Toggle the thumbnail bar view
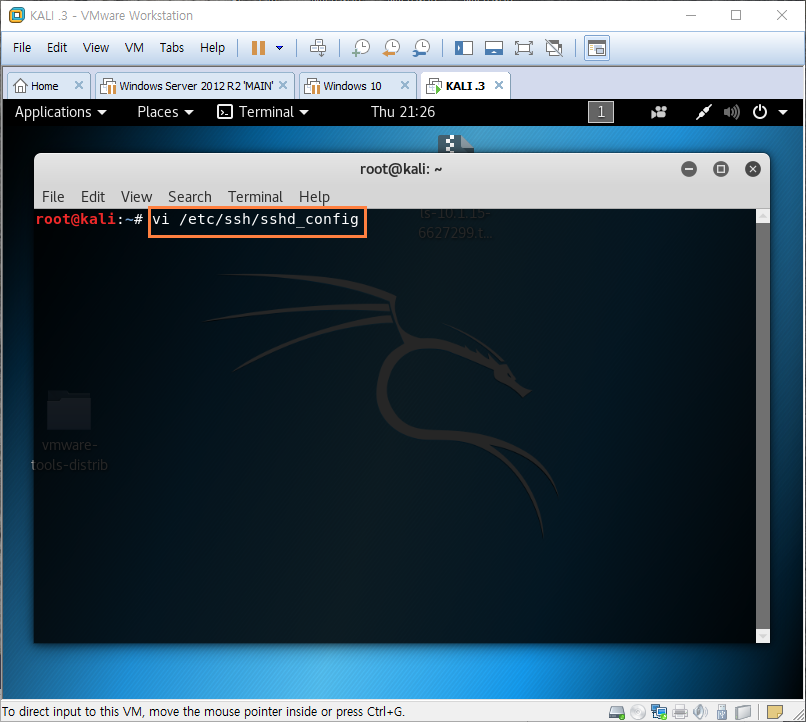Image resolution: width=806 pixels, height=722 pixels. [x=493, y=48]
